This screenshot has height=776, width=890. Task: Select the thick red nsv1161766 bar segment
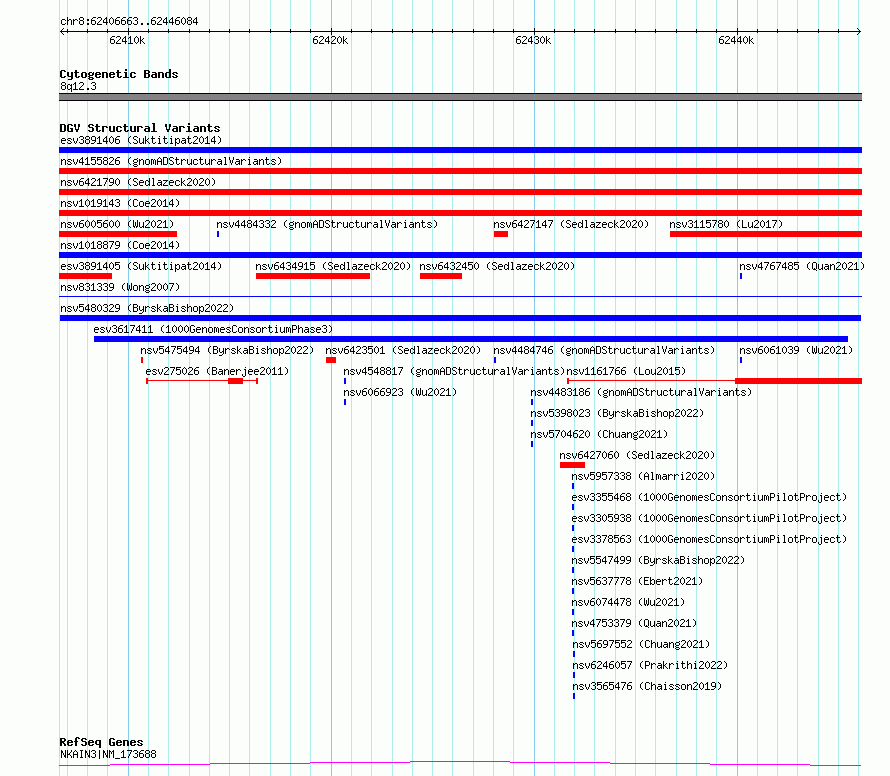click(x=799, y=381)
